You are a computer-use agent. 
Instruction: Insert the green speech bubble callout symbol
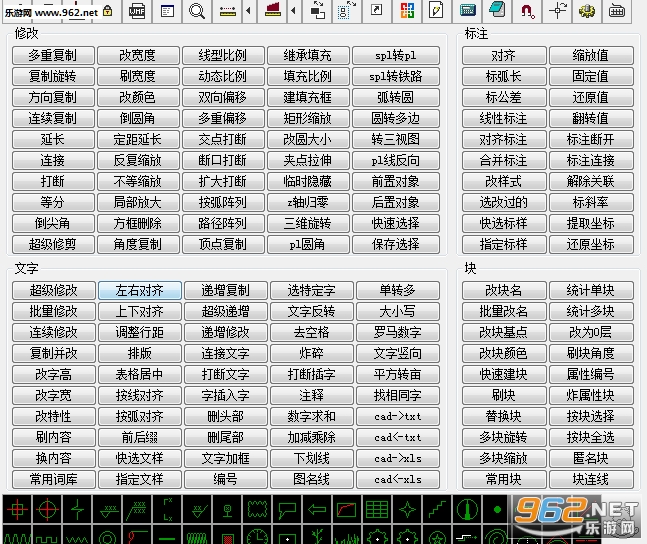287,510
